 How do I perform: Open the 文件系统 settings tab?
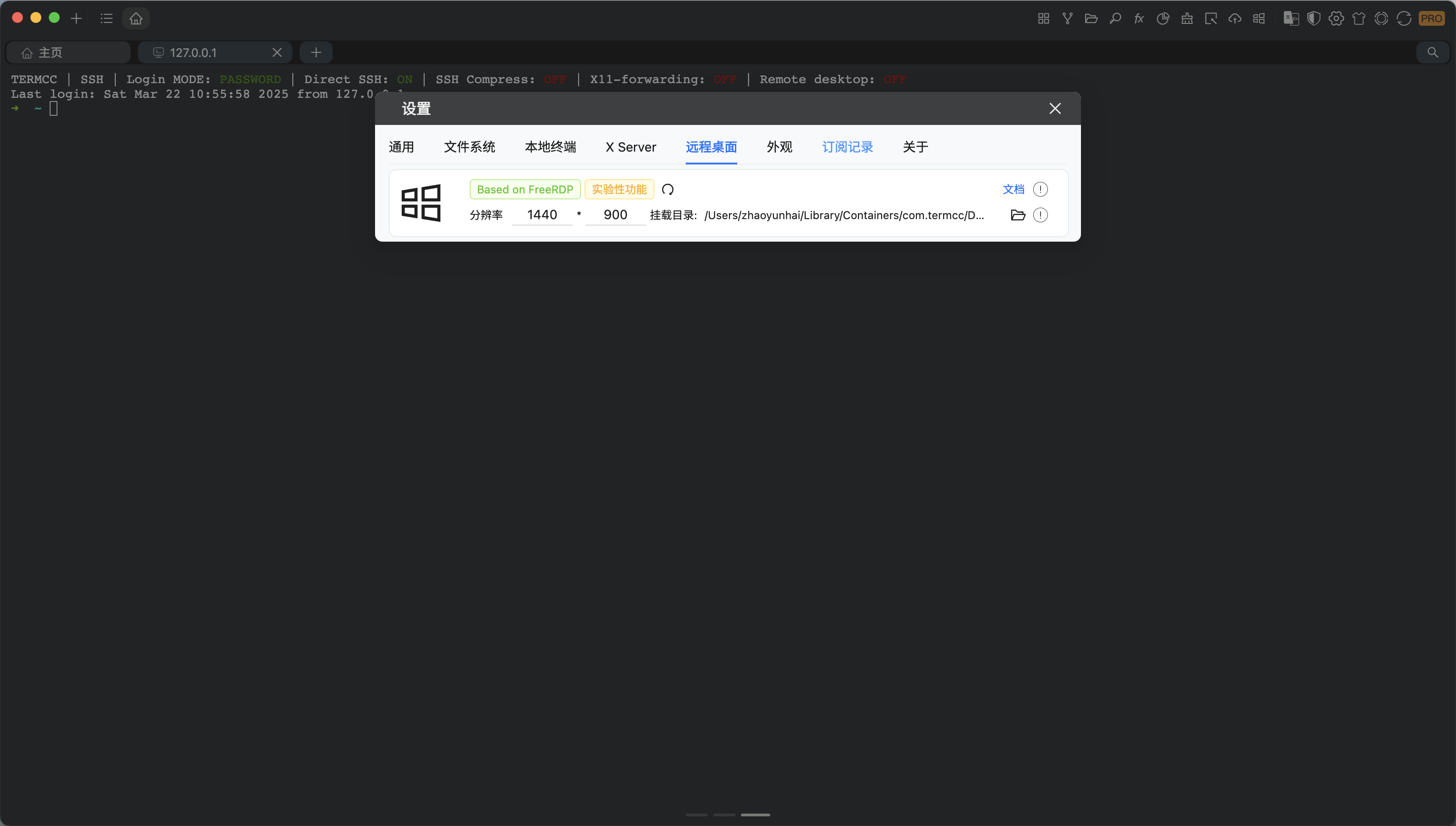[x=469, y=147]
